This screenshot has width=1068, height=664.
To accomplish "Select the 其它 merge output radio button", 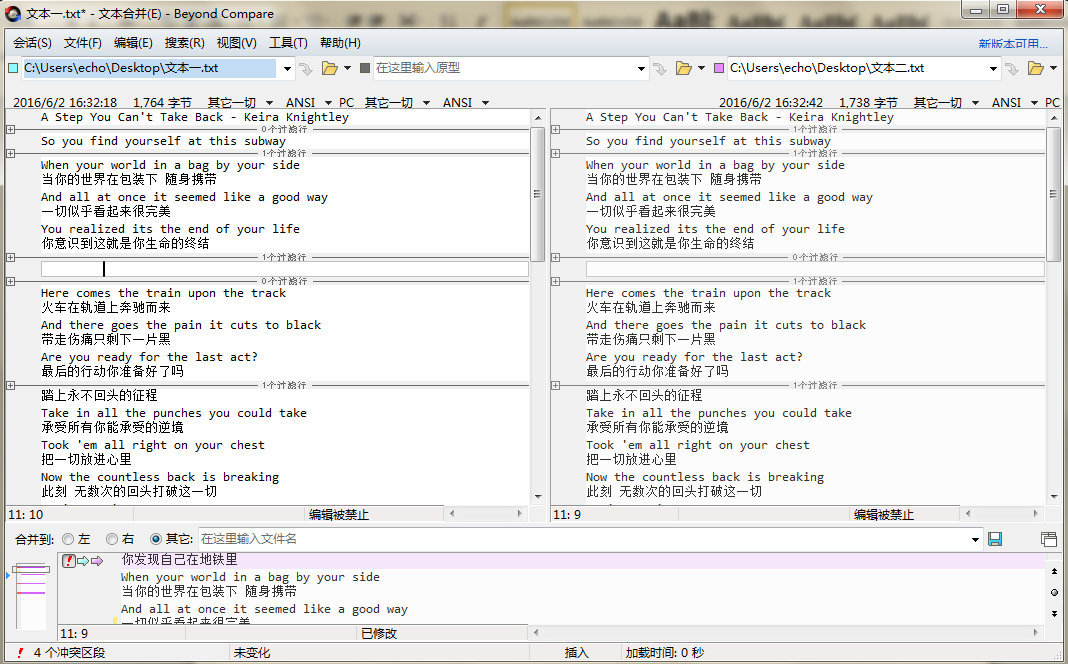I will 156,539.
